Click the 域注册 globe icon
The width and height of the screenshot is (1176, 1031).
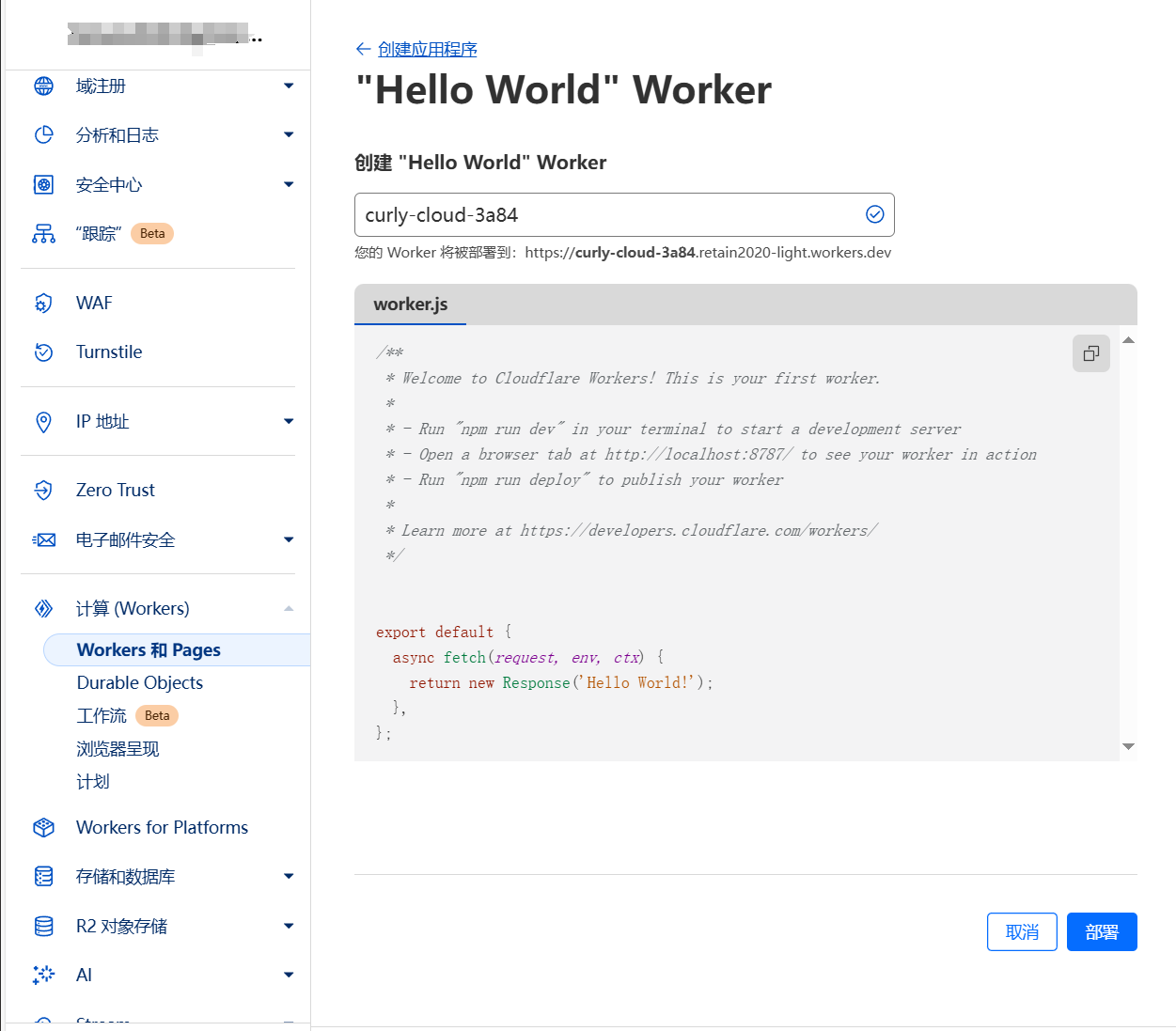[43, 86]
